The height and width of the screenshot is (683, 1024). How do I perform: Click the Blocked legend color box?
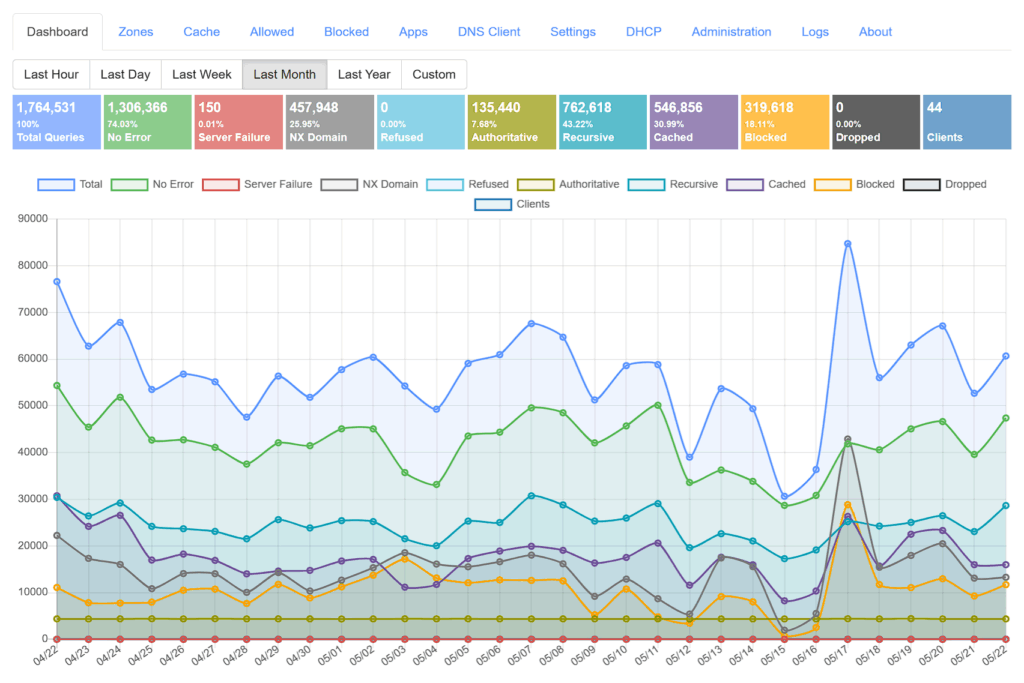pos(833,184)
